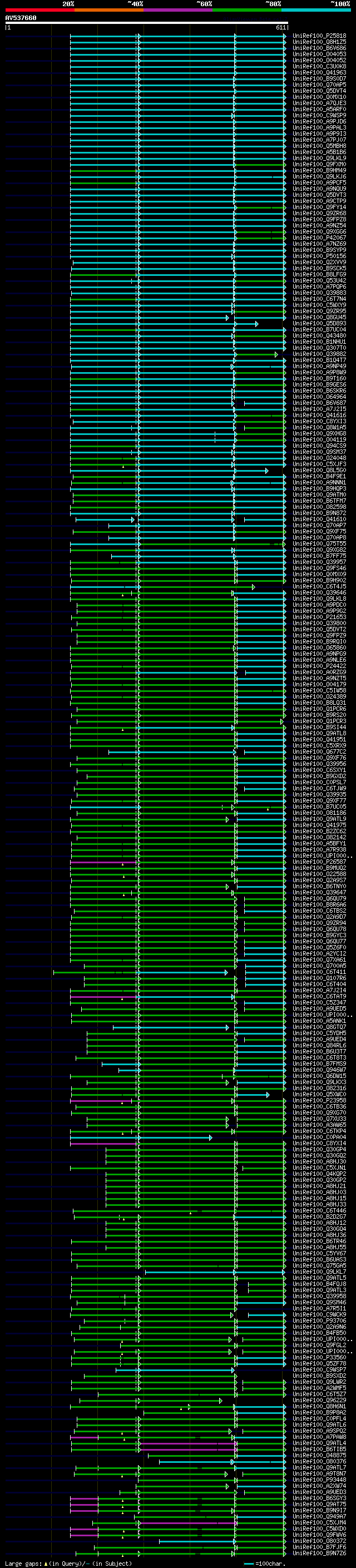Click the query end position label 611

281,28
